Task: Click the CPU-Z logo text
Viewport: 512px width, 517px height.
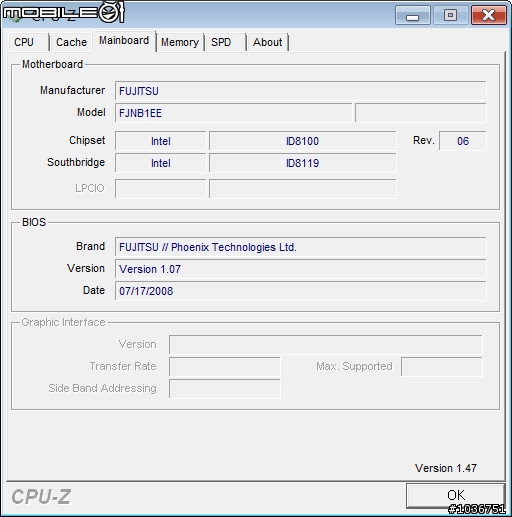Action: pos(41,497)
